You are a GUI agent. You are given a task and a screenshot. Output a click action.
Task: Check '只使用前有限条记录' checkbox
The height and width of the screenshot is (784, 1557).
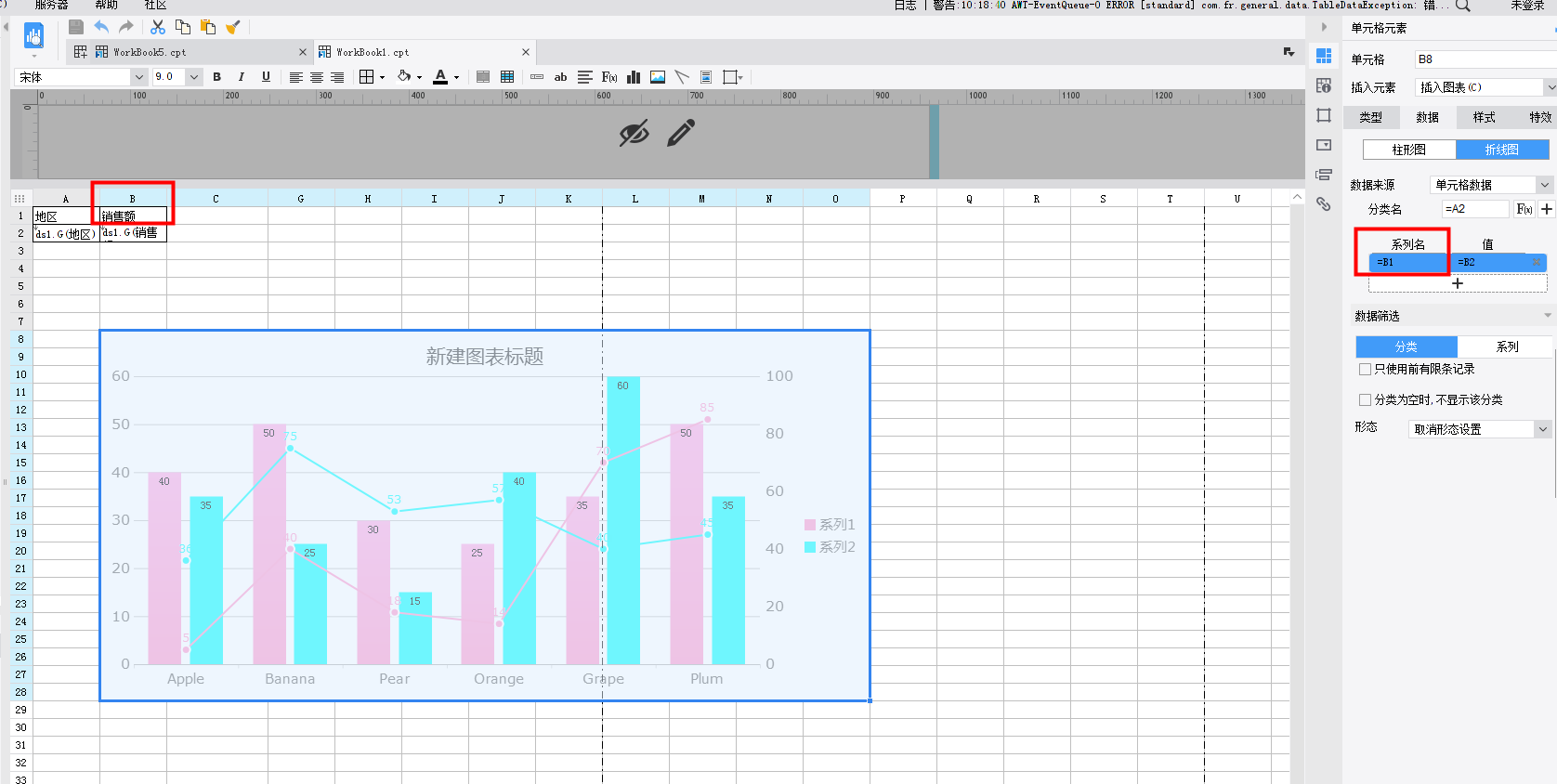pos(1365,369)
